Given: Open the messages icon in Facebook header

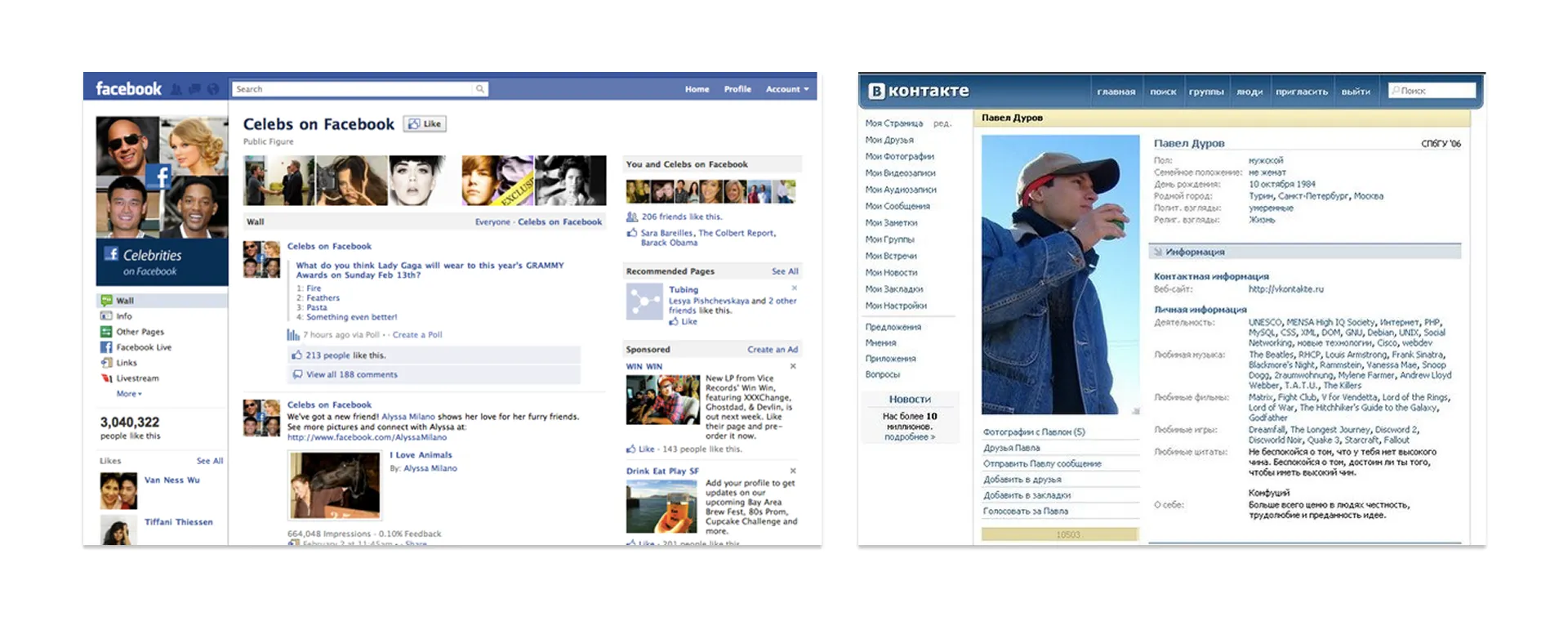Looking at the screenshot, I should click(x=194, y=89).
